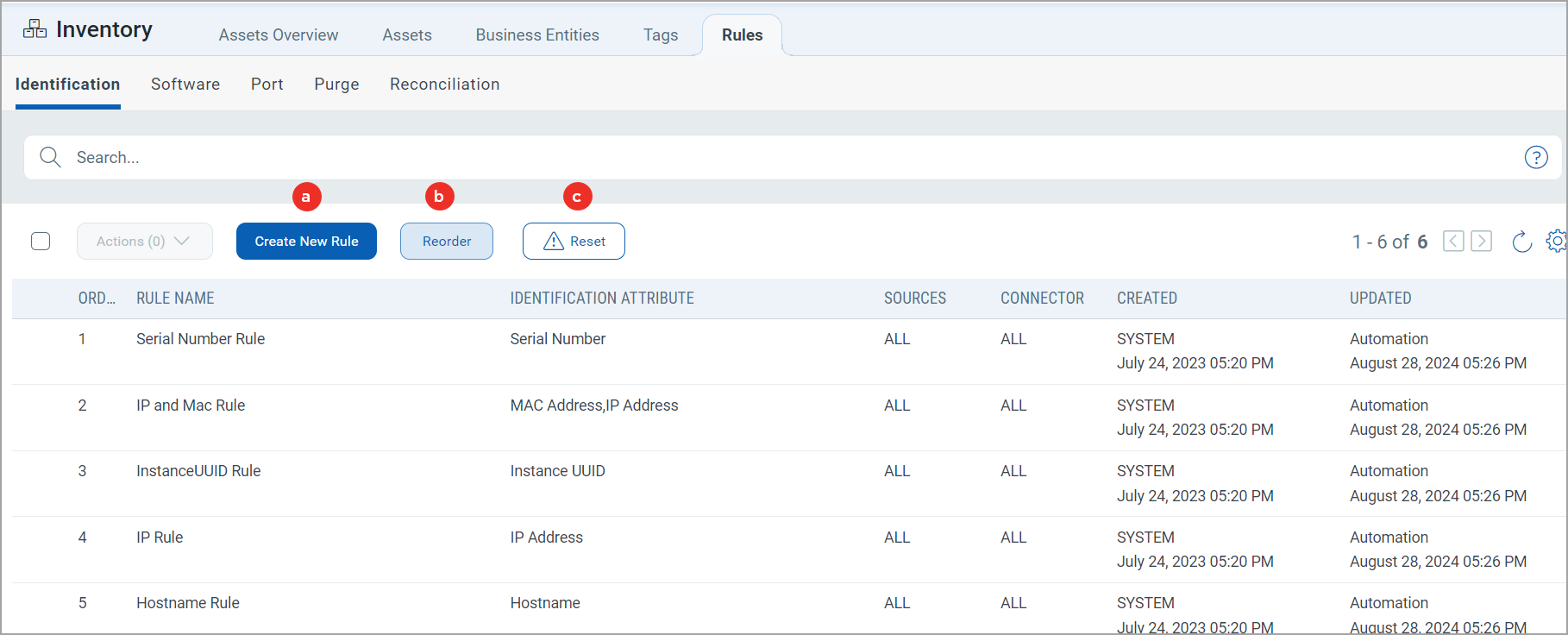Select the Software rules subtab
The width and height of the screenshot is (1568, 635).
(185, 85)
